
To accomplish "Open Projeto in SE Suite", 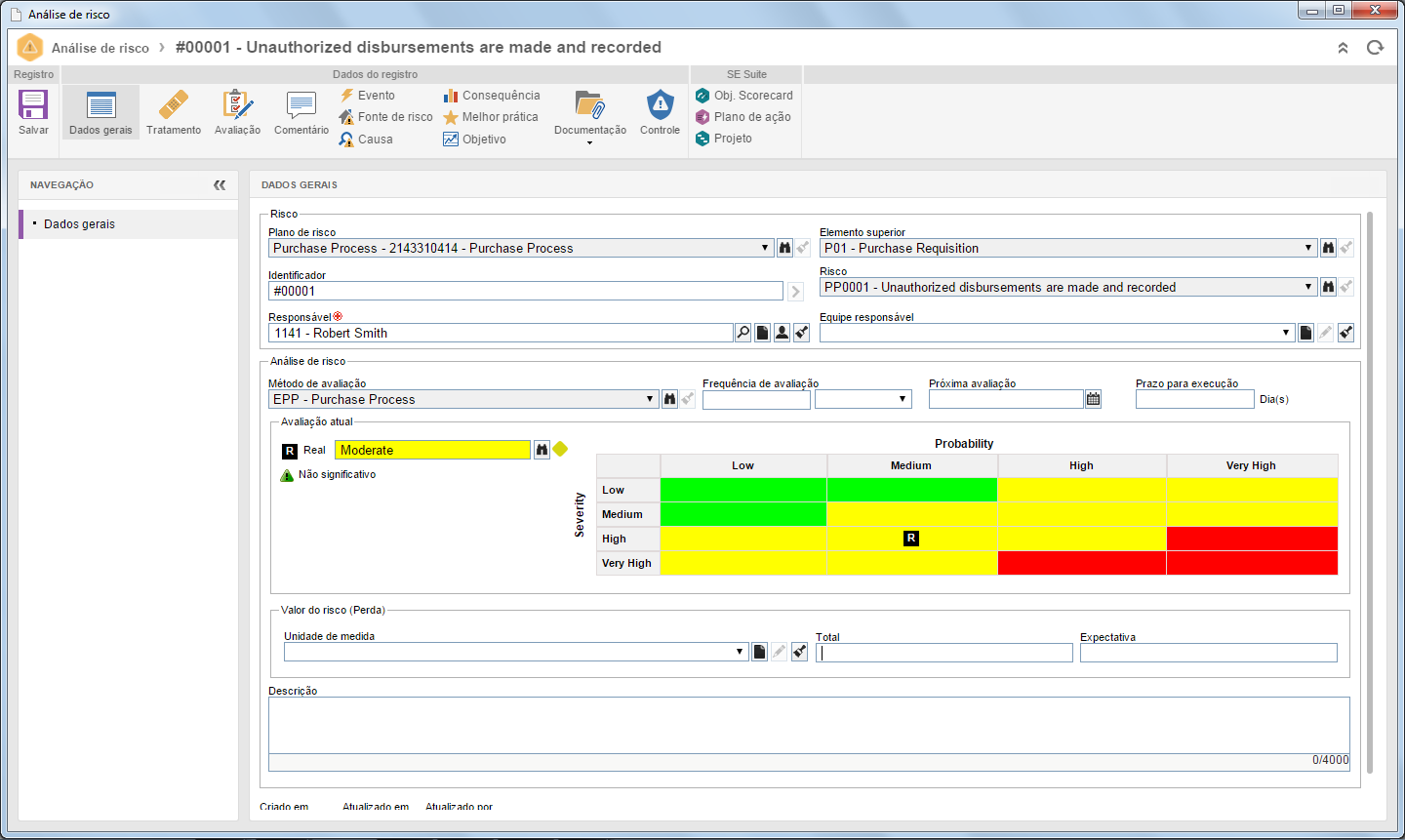I will 724,139.
